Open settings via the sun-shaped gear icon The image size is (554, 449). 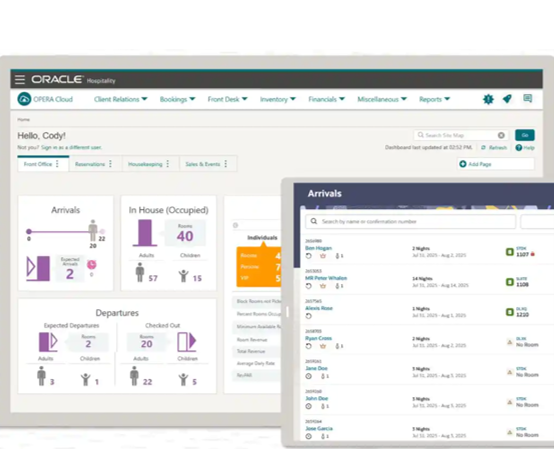tap(488, 99)
